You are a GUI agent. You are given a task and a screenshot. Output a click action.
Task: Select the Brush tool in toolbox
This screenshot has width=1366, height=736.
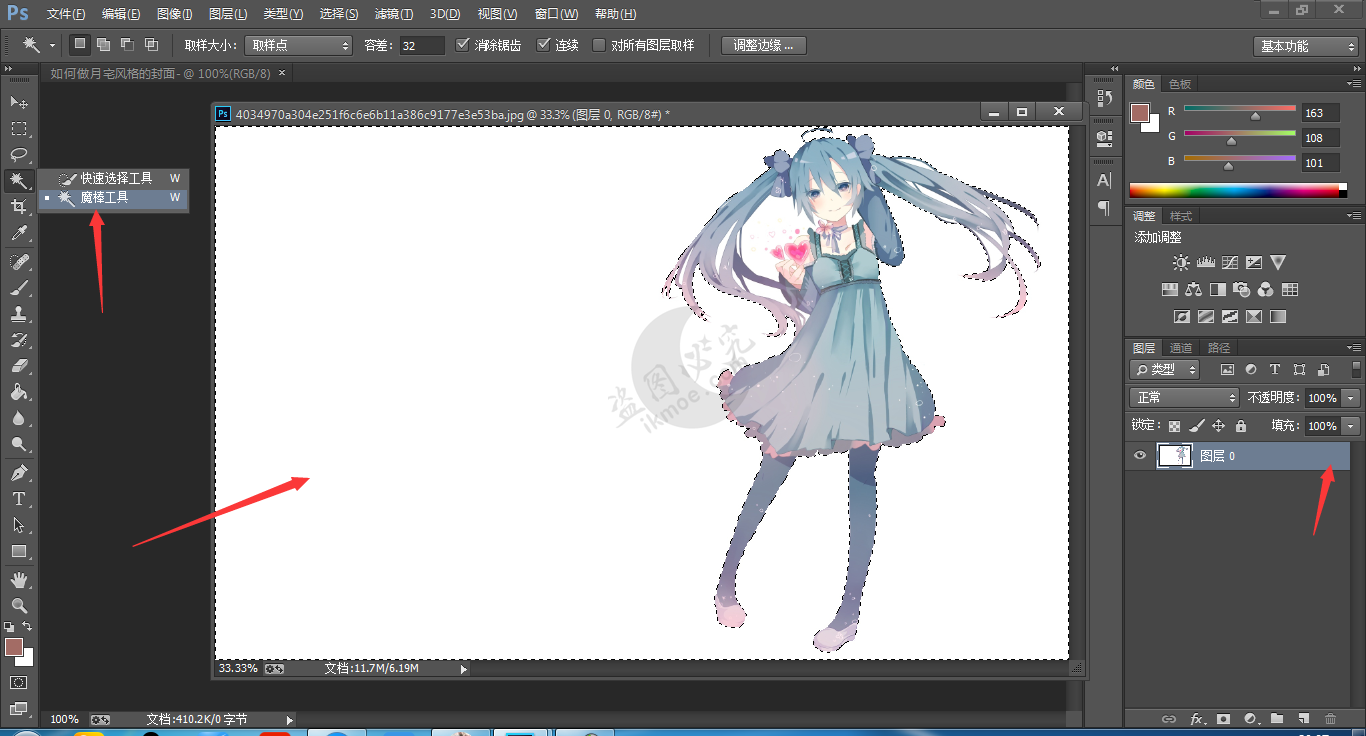click(x=19, y=288)
